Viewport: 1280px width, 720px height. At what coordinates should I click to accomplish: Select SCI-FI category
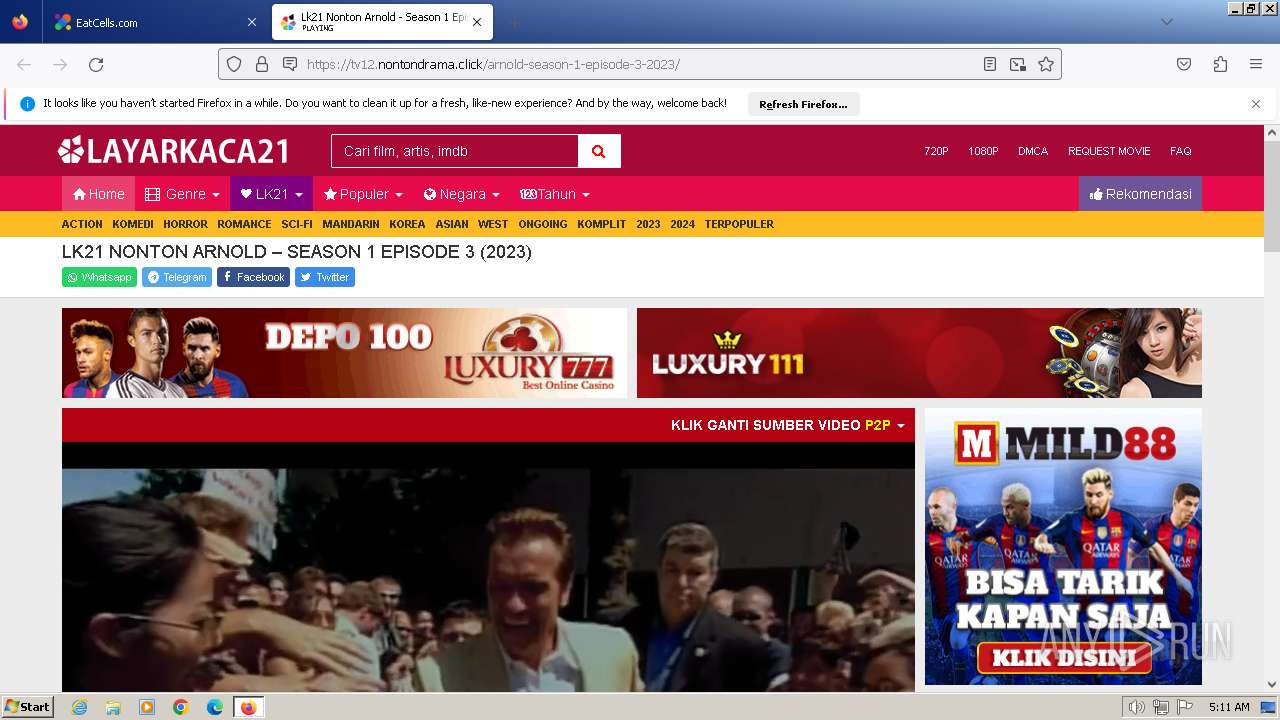pyautogui.click(x=297, y=224)
